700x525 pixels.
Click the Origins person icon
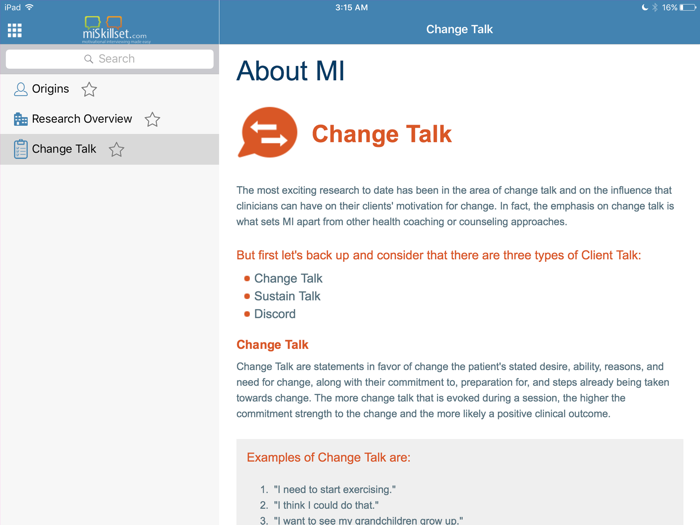[x=21, y=89]
